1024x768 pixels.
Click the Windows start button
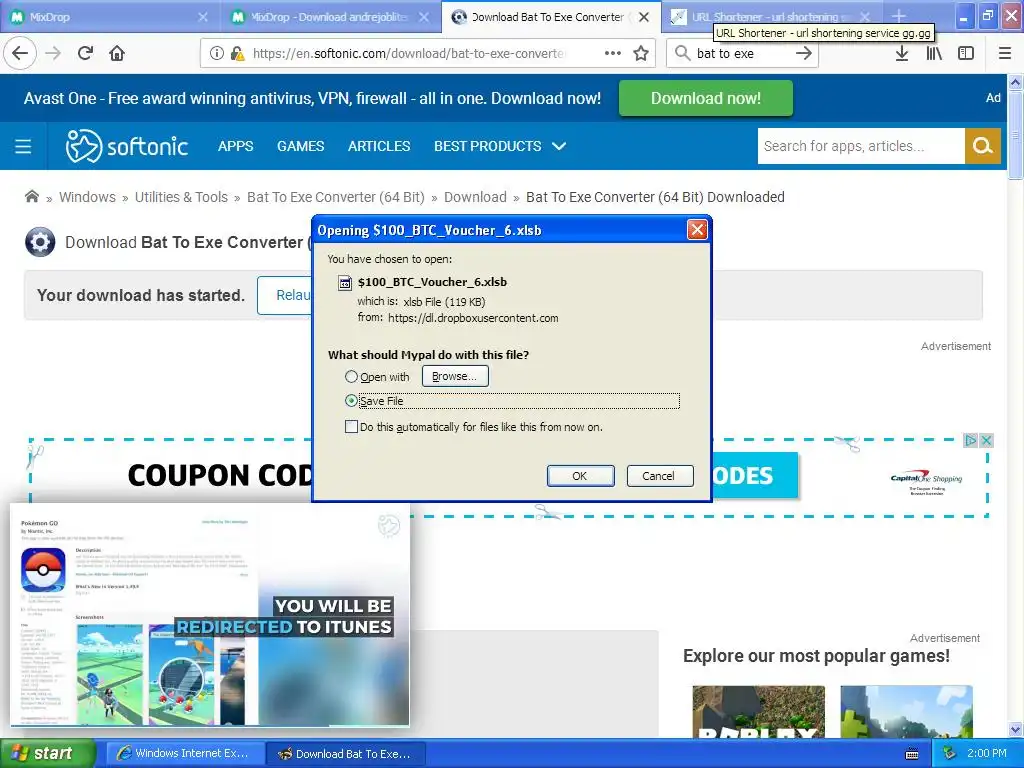pyautogui.click(x=48, y=754)
